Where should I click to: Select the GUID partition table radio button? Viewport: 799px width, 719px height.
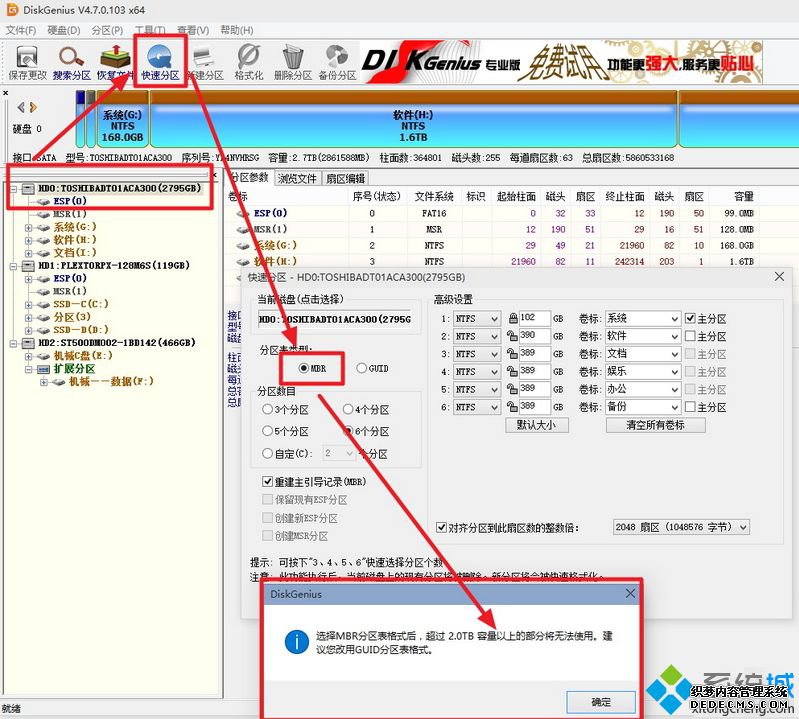click(361, 368)
